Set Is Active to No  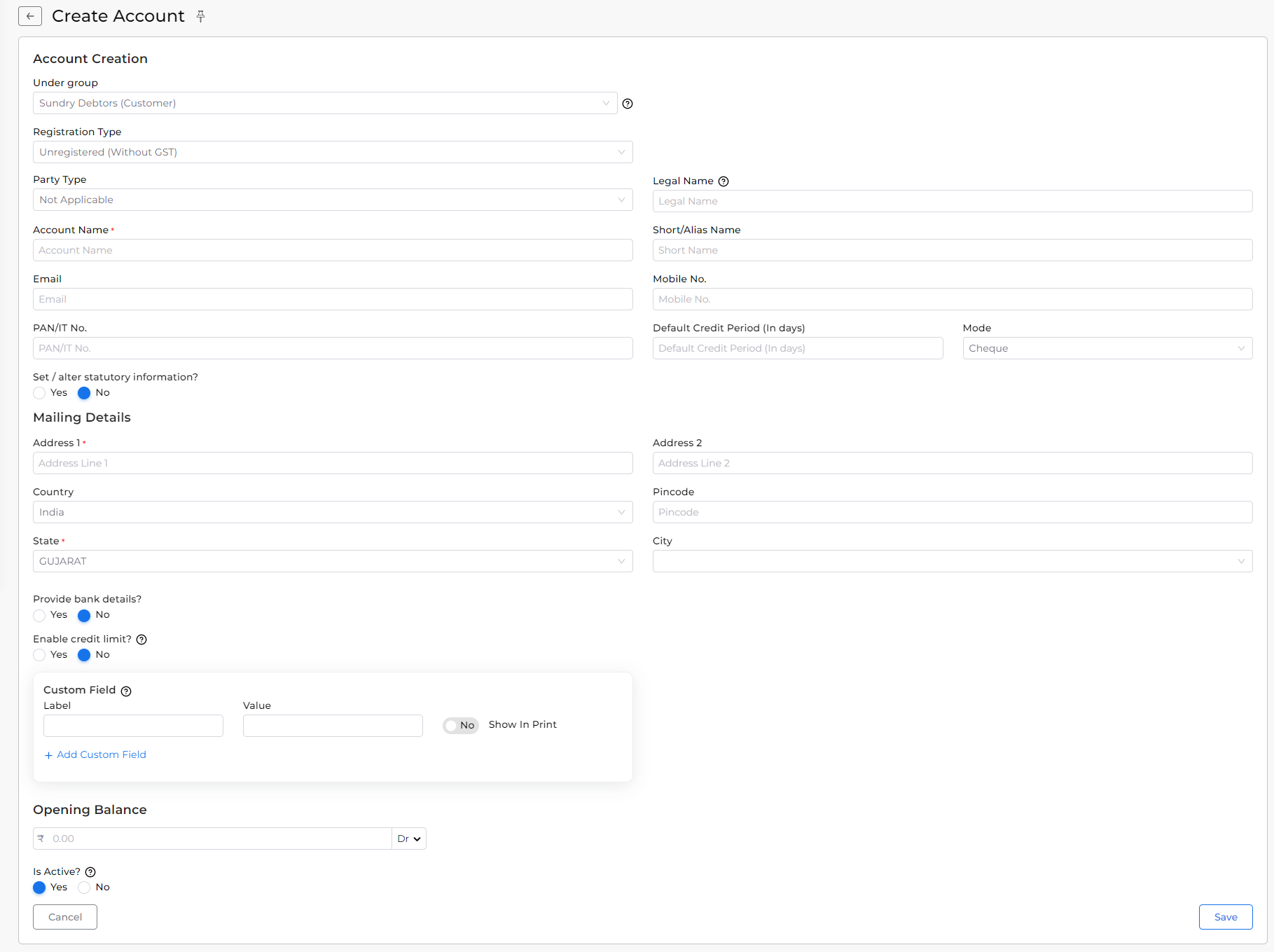(84, 888)
